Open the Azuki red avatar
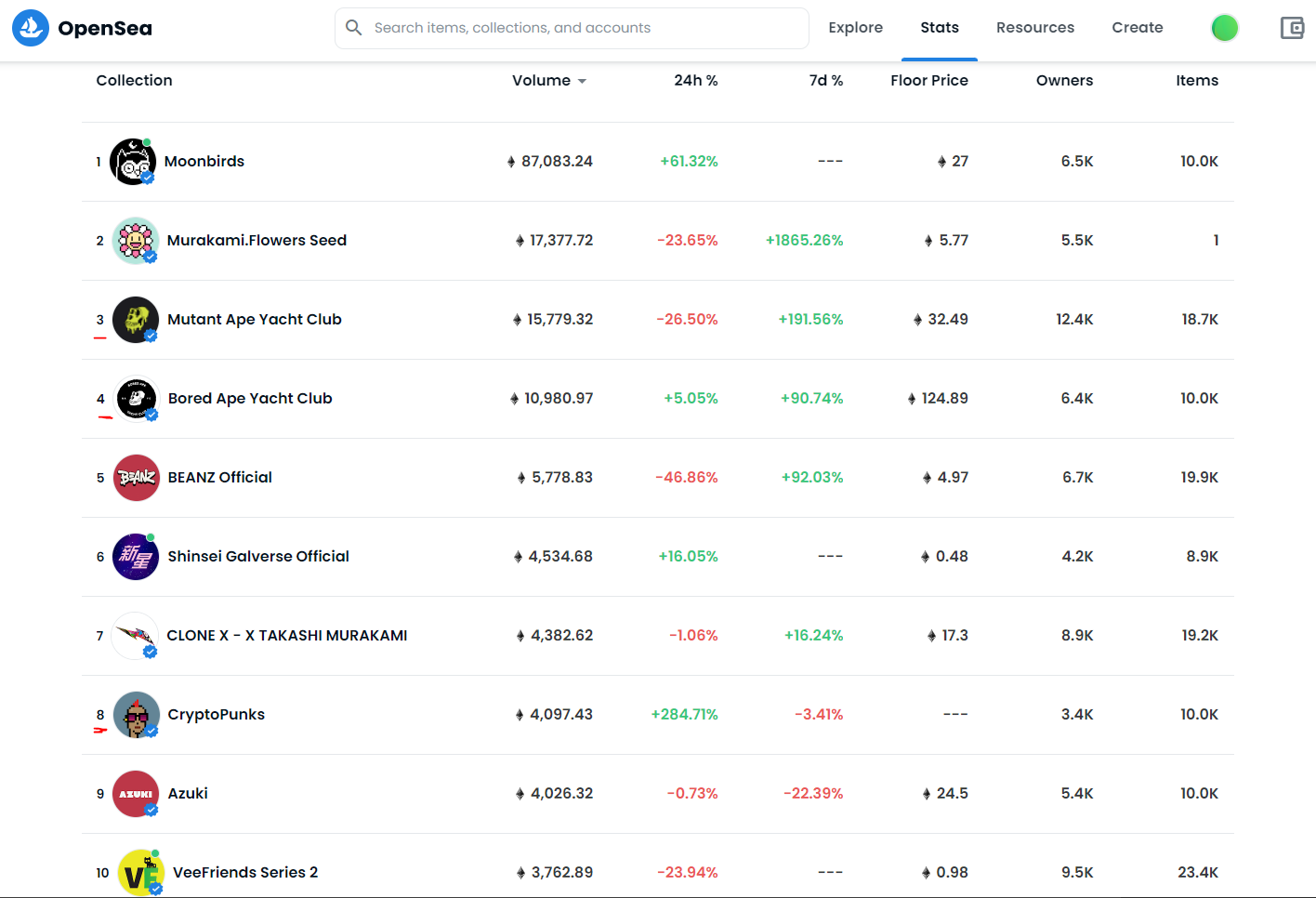The width and height of the screenshot is (1316, 898). point(136,794)
